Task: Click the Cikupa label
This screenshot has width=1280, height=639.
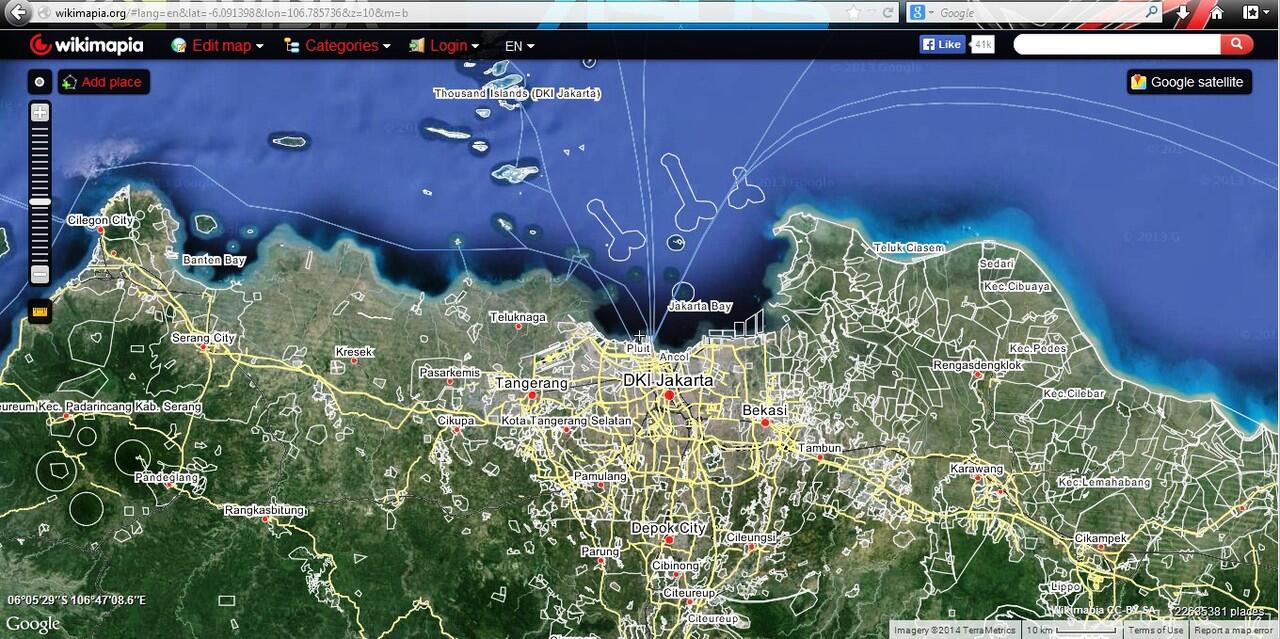Action: [455, 421]
